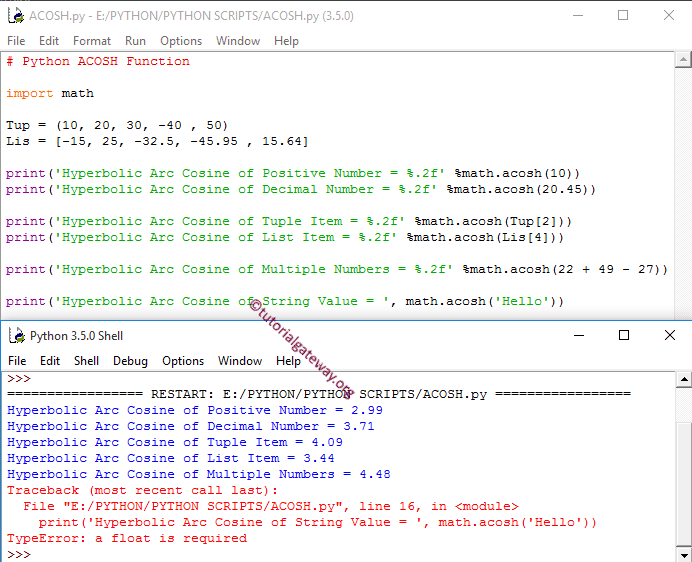Click the '# Python ACOSH Function' comment line
The image size is (692, 562).
point(98,61)
